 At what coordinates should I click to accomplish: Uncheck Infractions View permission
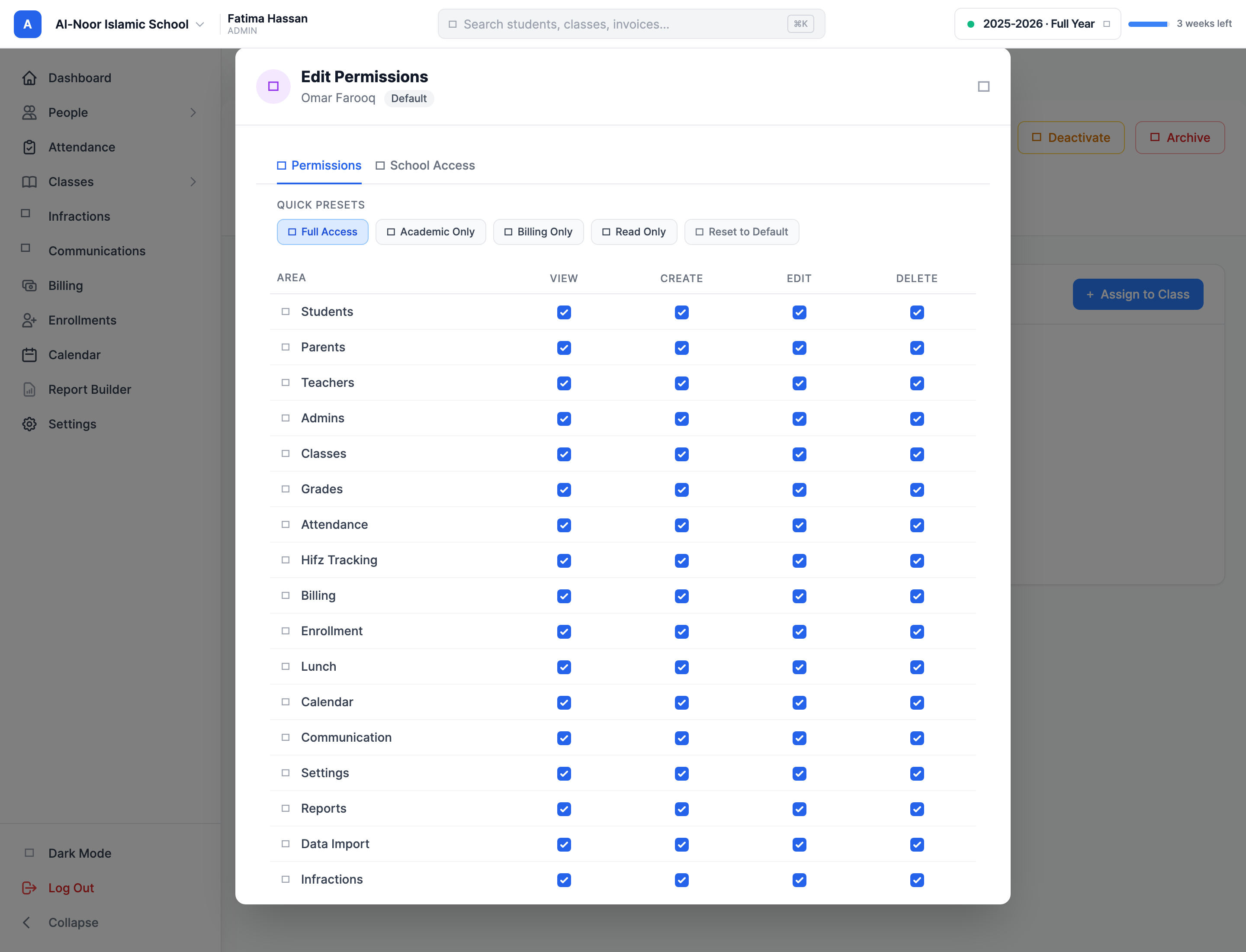coord(564,880)
